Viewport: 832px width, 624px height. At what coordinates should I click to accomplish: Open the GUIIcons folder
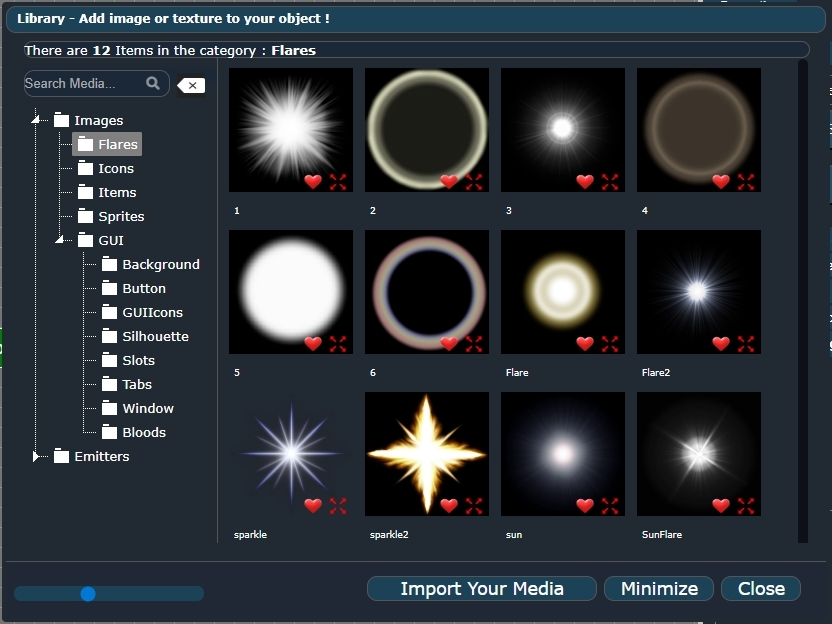pos(142,312)
